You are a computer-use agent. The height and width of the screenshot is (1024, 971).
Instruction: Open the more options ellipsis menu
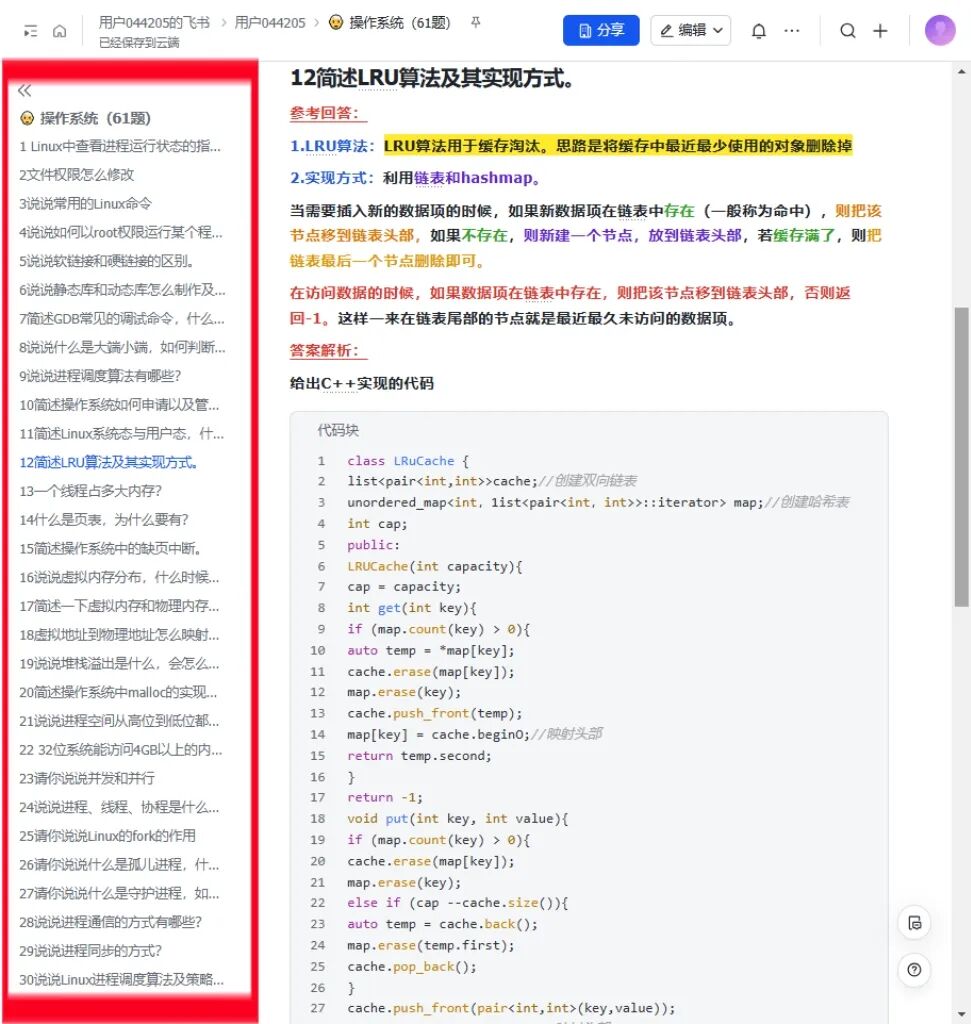tap(791, 31)
